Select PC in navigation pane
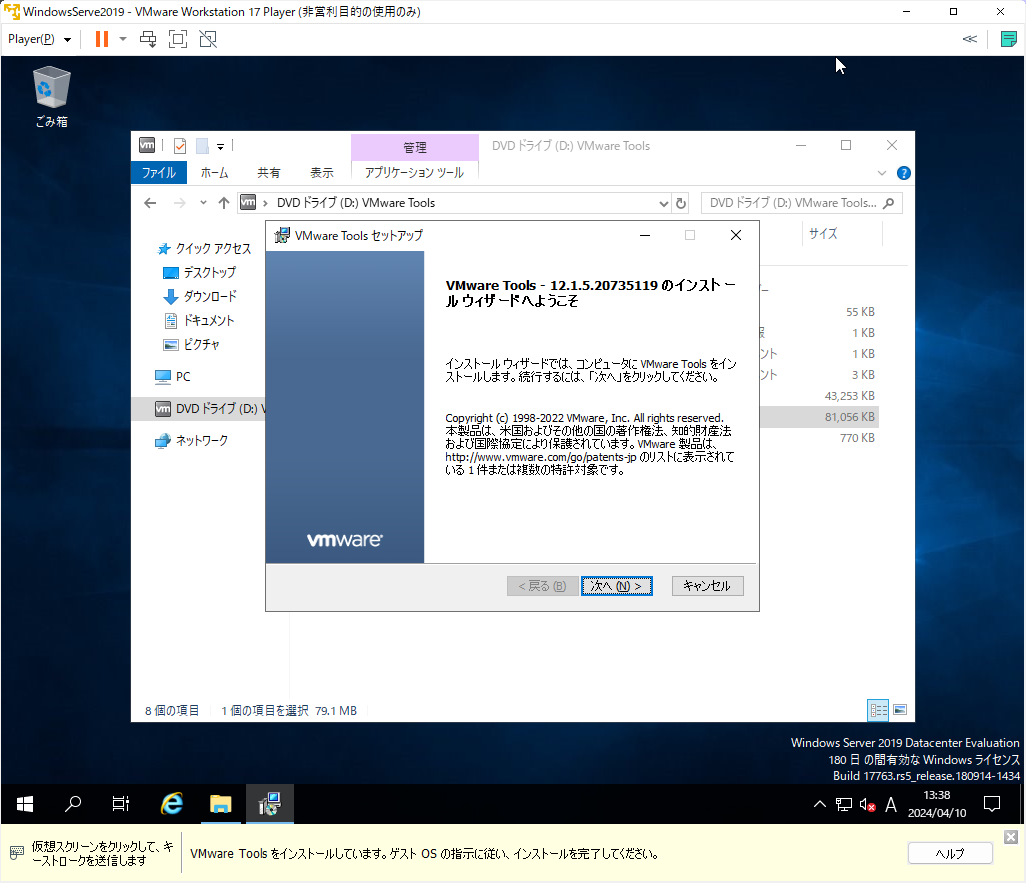The width and height of the screenshot is (1026, 883). click(x=173, y=376)
